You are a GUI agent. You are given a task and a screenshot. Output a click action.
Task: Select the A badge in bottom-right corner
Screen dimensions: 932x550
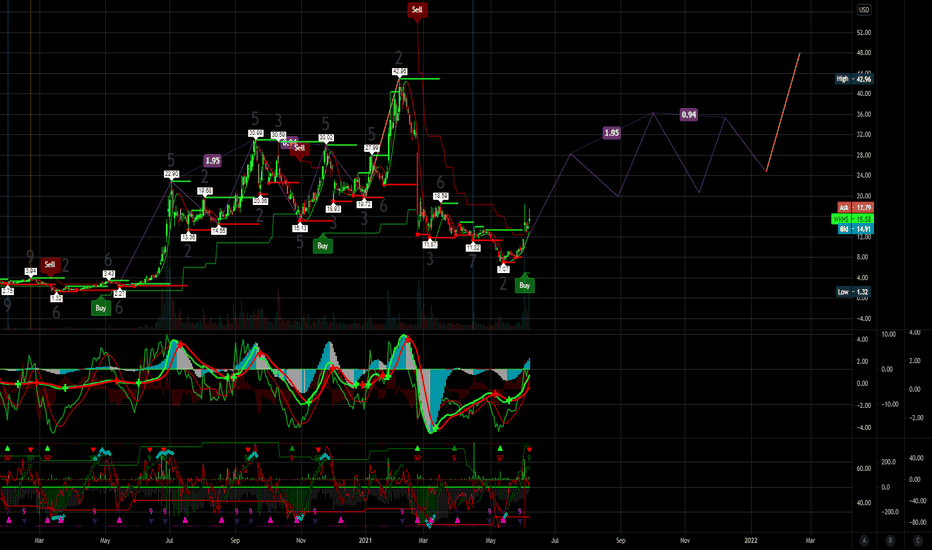[x=864, y=540]
